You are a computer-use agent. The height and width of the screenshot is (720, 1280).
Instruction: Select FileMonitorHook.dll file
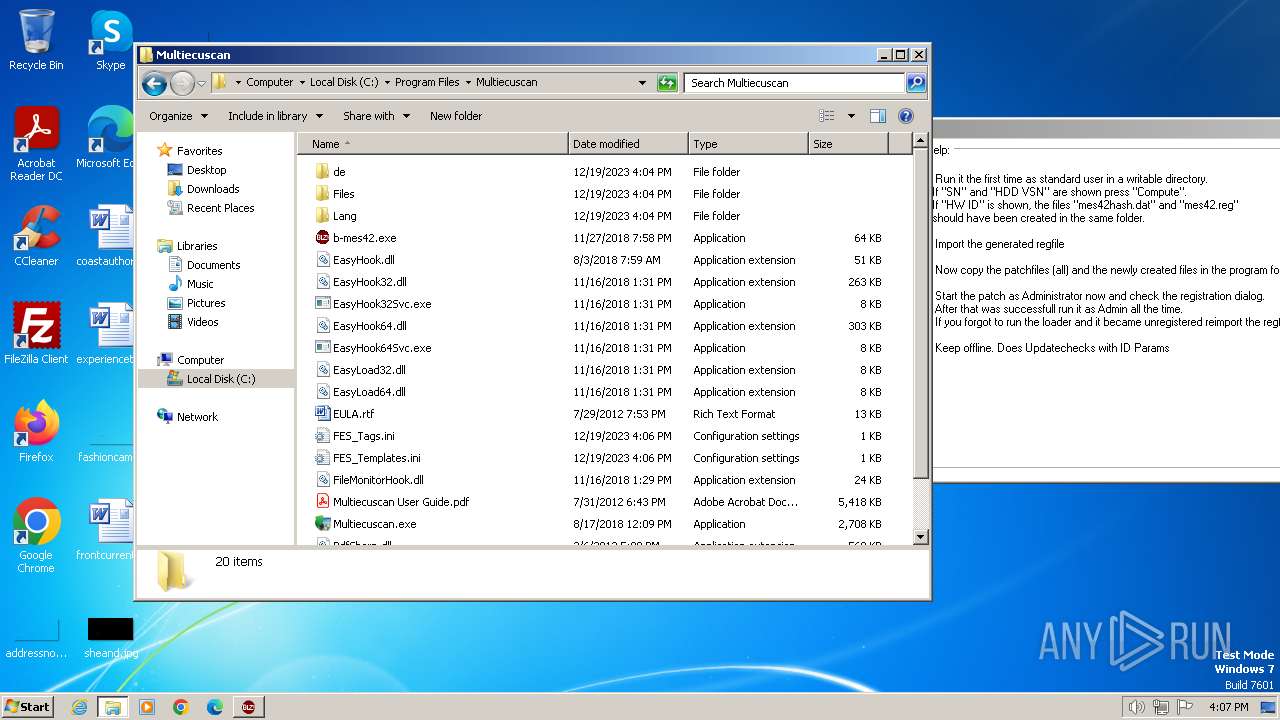(378, 480)
